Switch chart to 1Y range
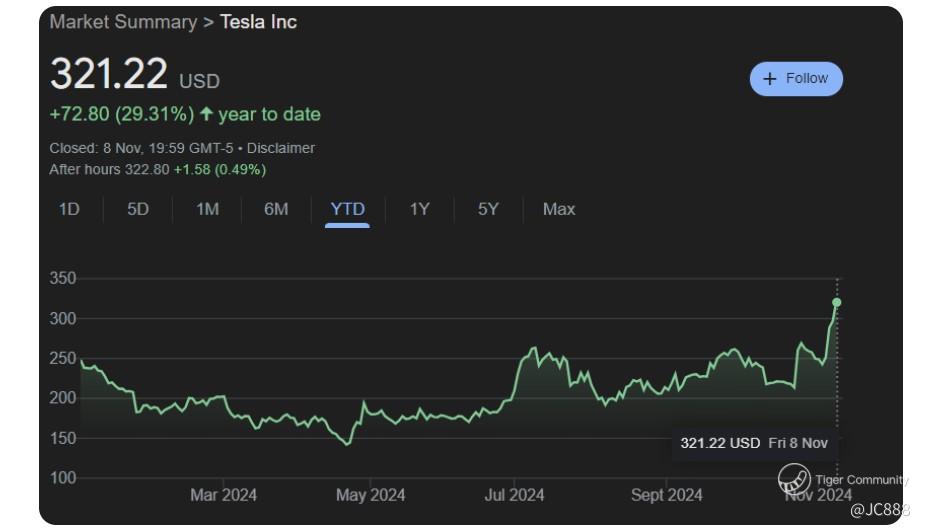The height and width of the screenshot is (531, 928). coord(420,209)
